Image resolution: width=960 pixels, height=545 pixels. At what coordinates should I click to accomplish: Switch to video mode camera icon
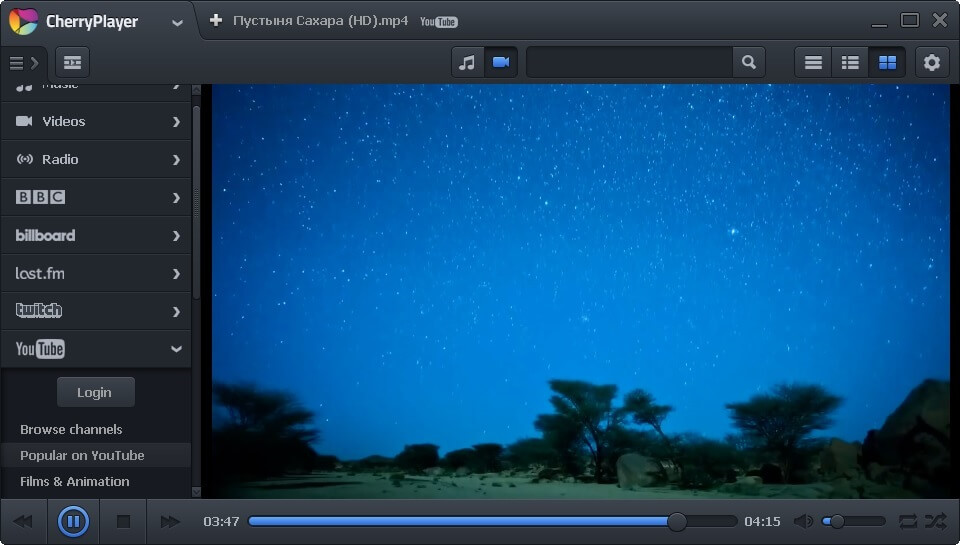click(x=501, y=62)
